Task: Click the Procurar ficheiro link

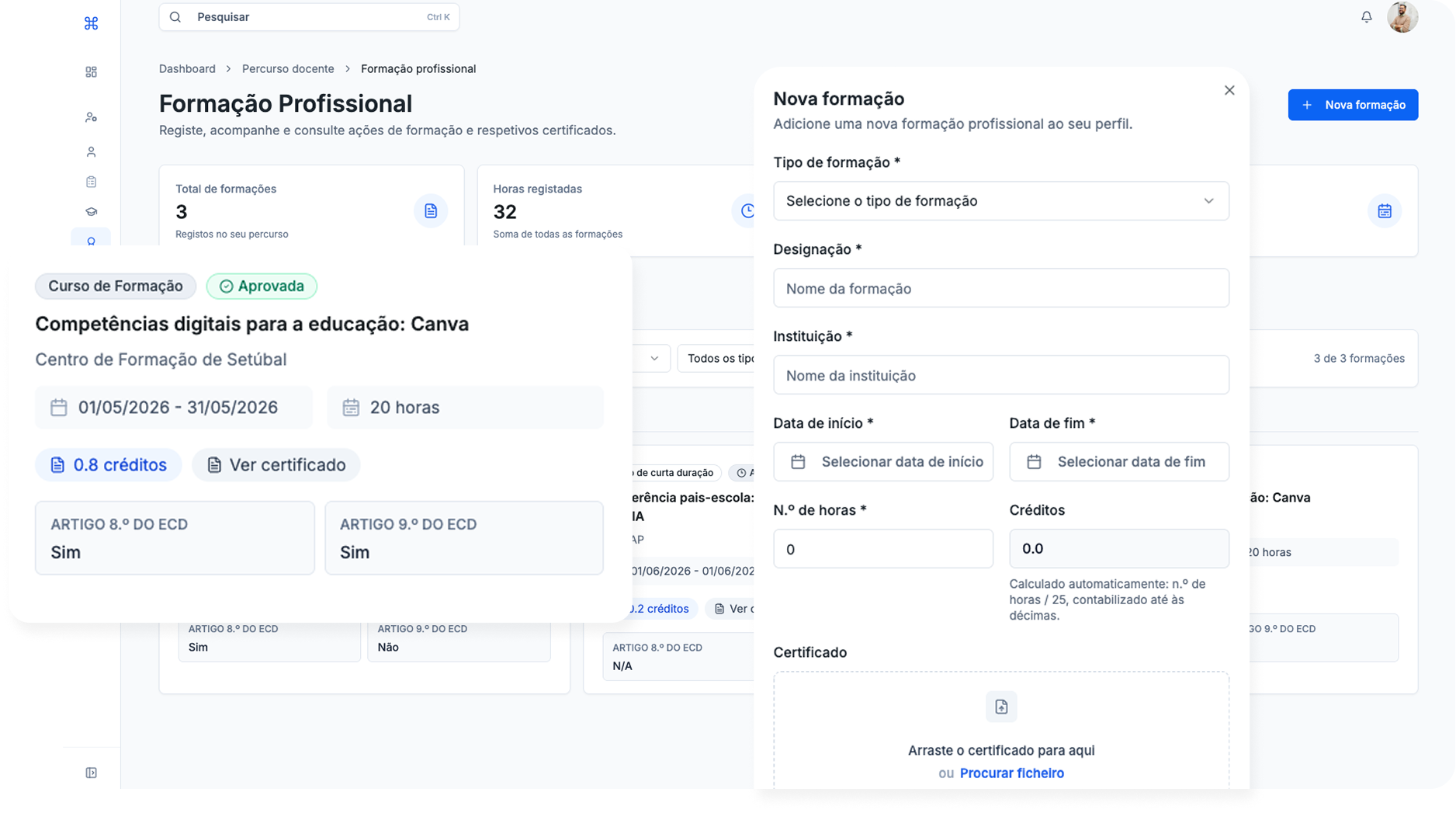Action: (1012, 773)
